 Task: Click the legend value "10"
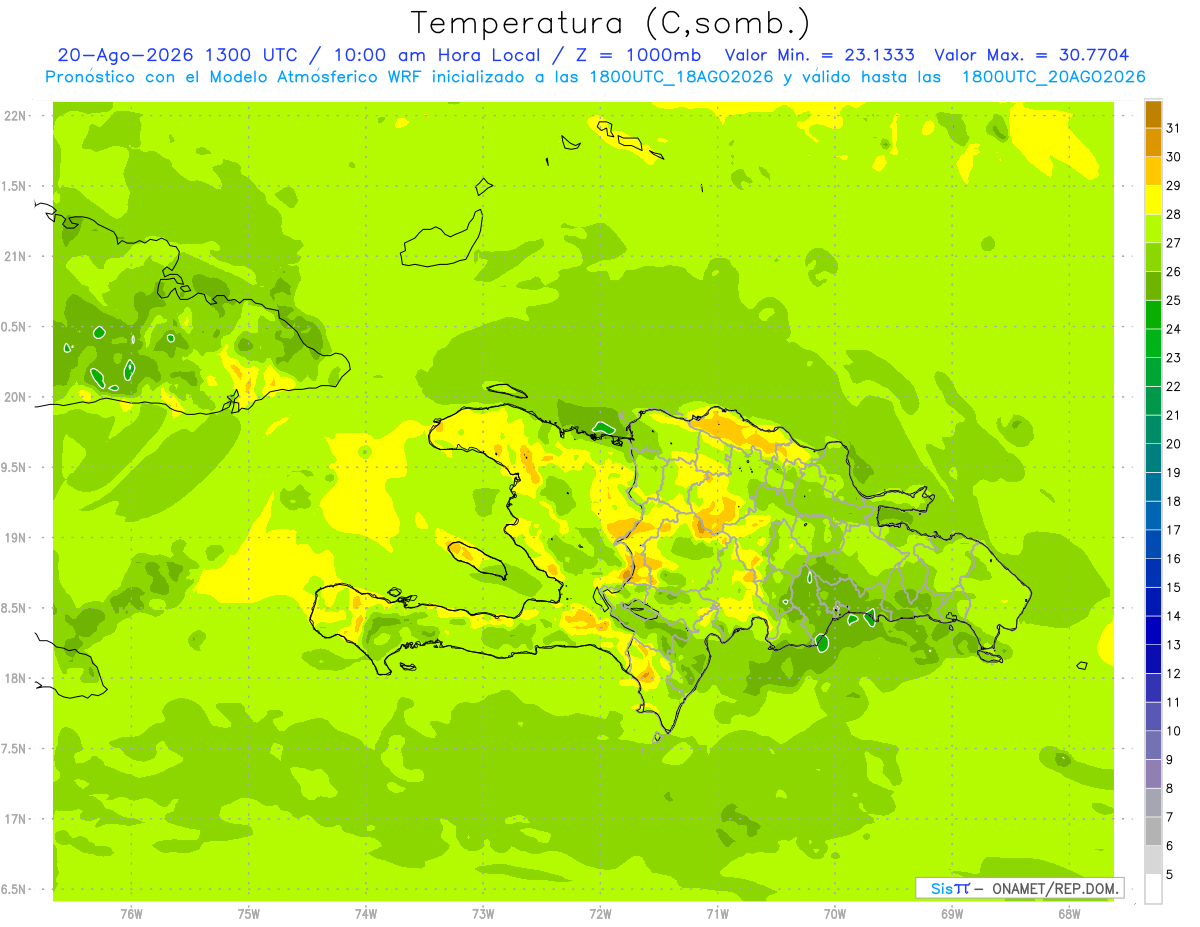coord(1174,731)
